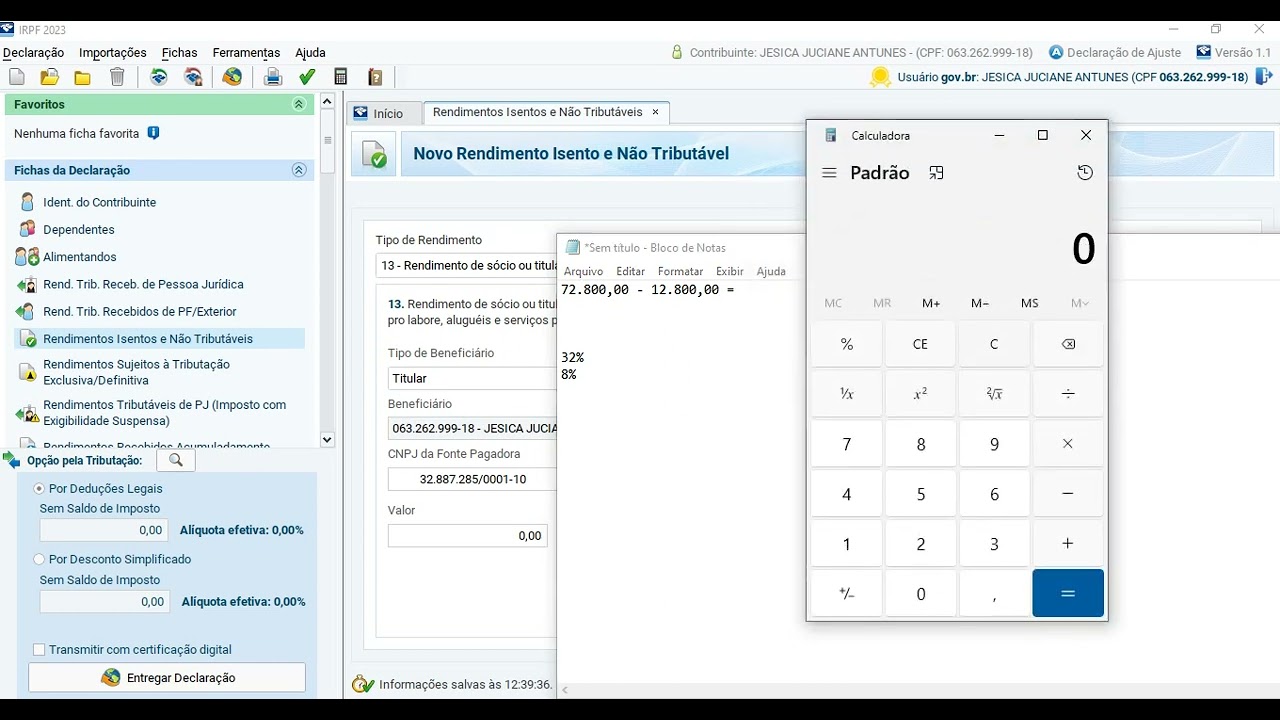Click the side panel scroll down arrow
Viewport: 1280px width, 720px height.
[327, 439]
